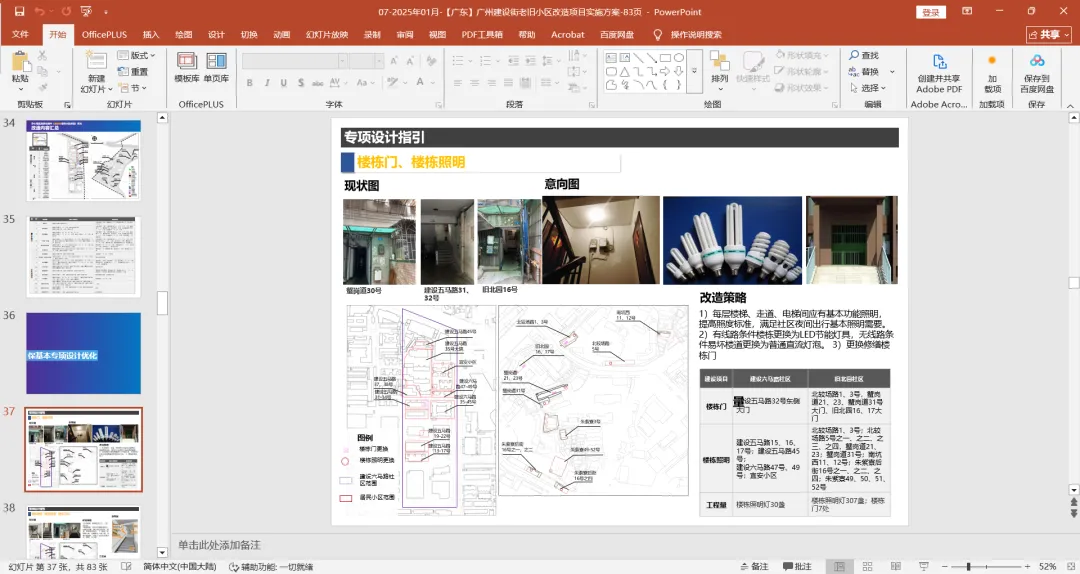
Task: Click the 登录 sign-in button
Action: pyautogui.click(x=931, y=12)
